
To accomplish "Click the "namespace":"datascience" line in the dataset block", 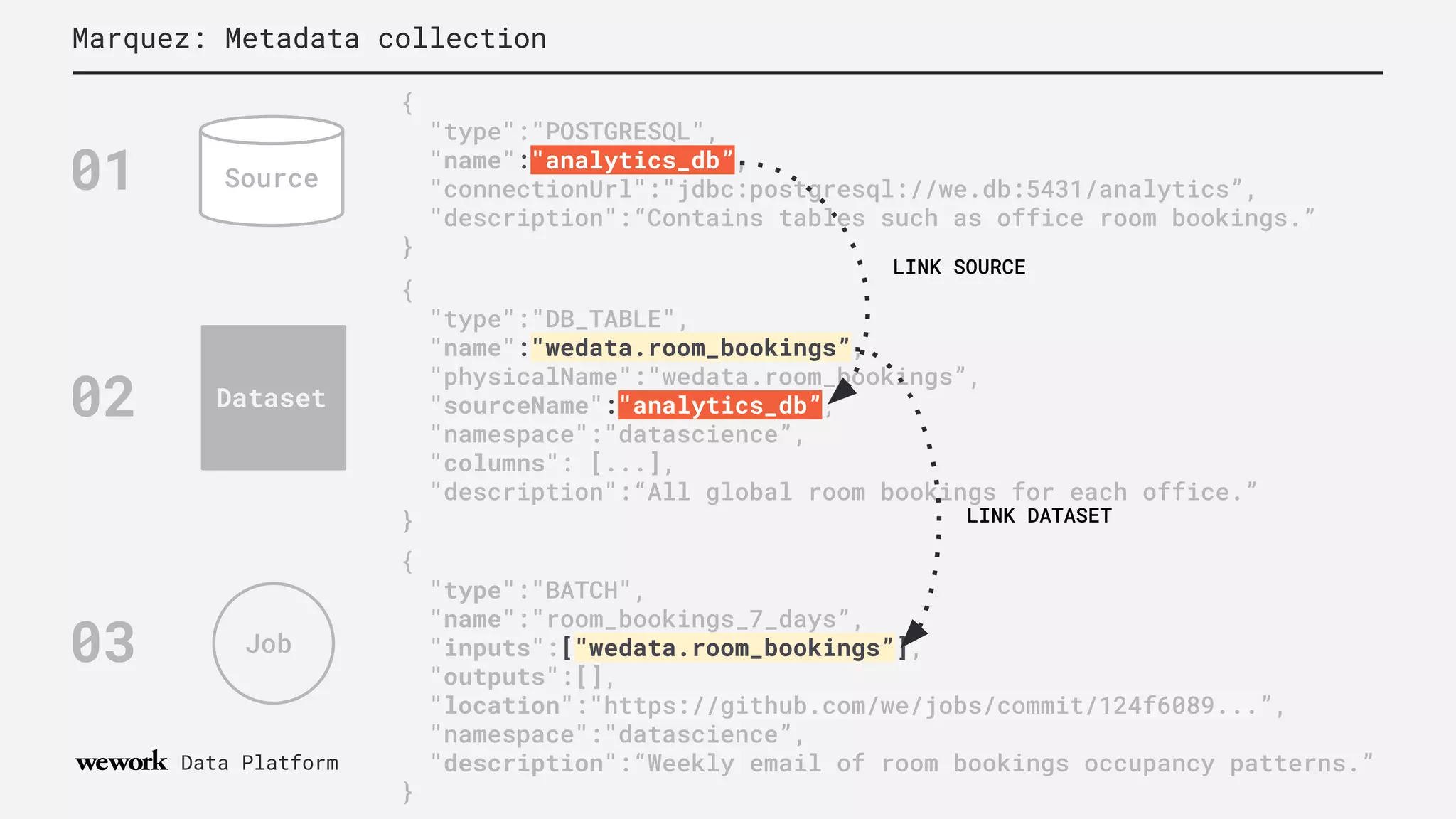I will (617, 434).
